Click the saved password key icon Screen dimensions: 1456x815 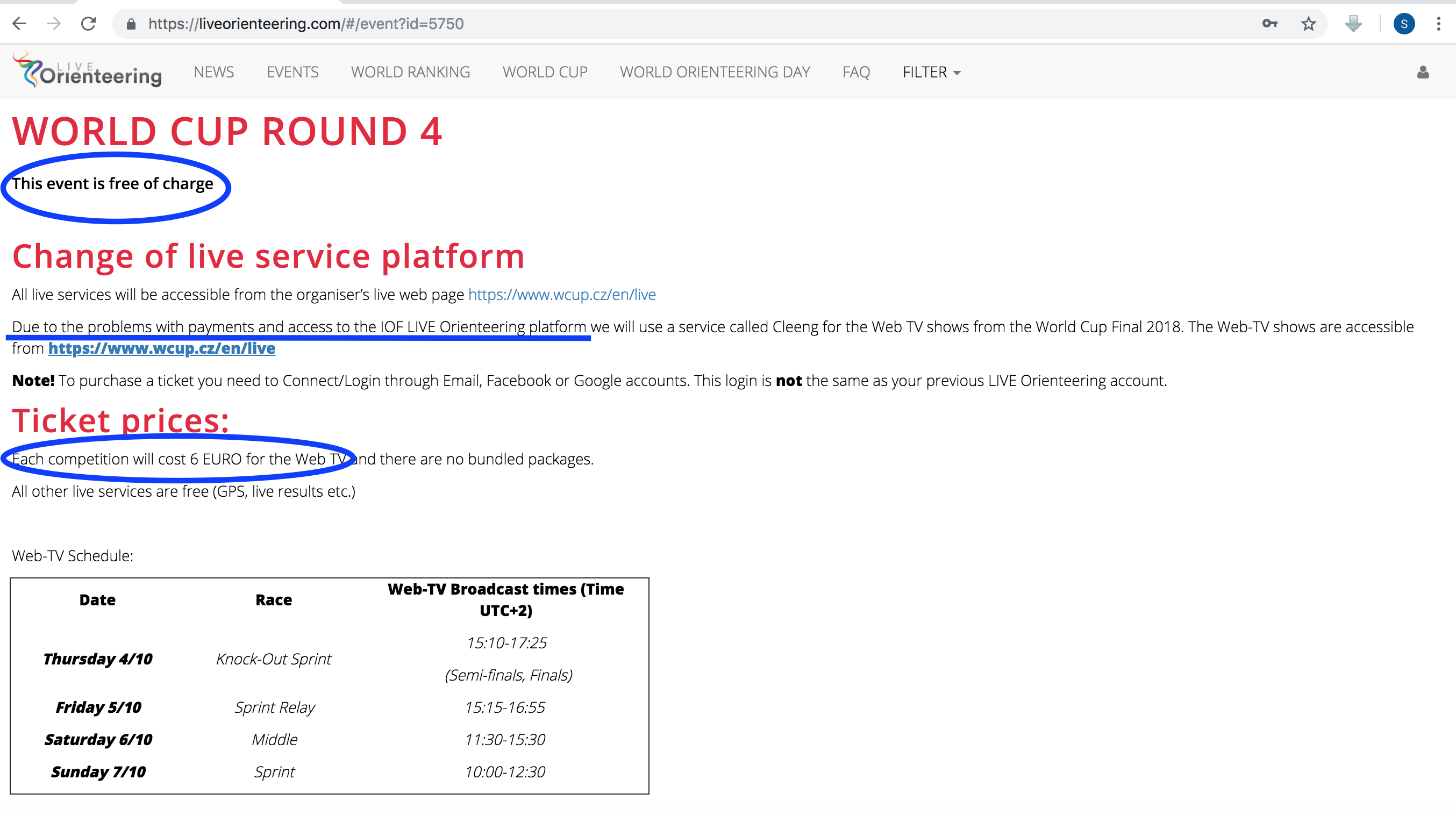1269,24
